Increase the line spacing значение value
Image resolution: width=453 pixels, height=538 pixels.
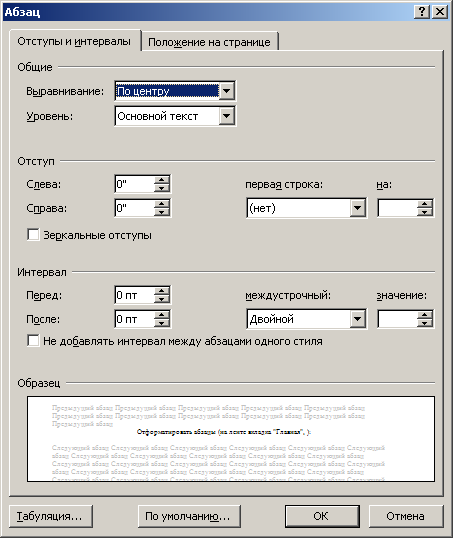pos(425,315)
